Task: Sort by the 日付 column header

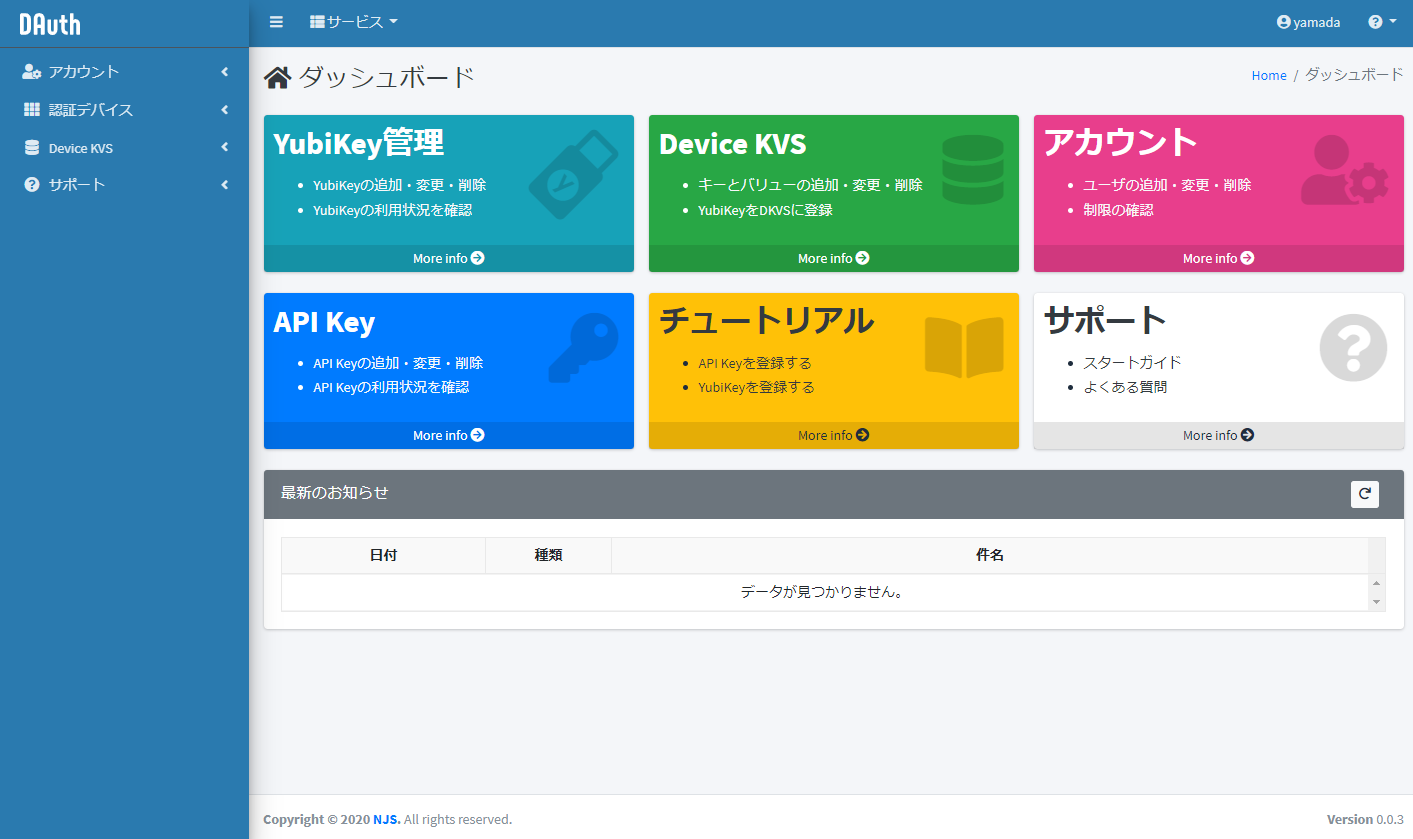Action: pyautogui.click(x=383, y=555)
